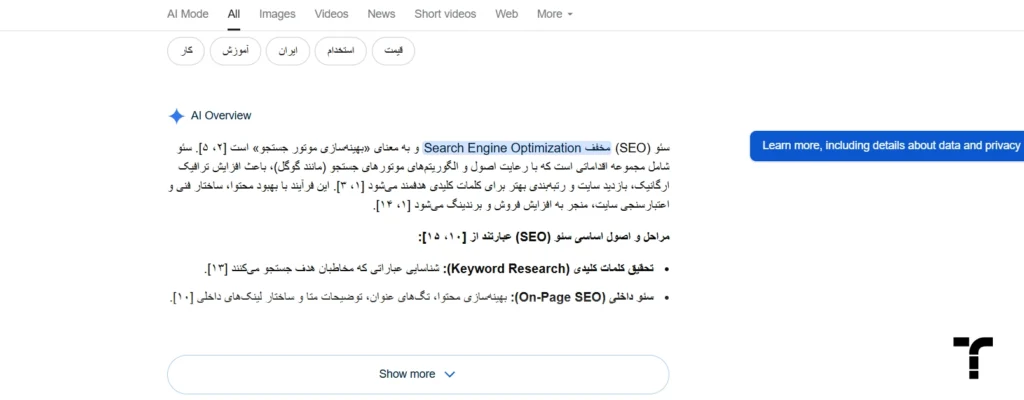Click the Show more chevron arrow
This screenshot has width=1024, height=400.
point(449,375)
